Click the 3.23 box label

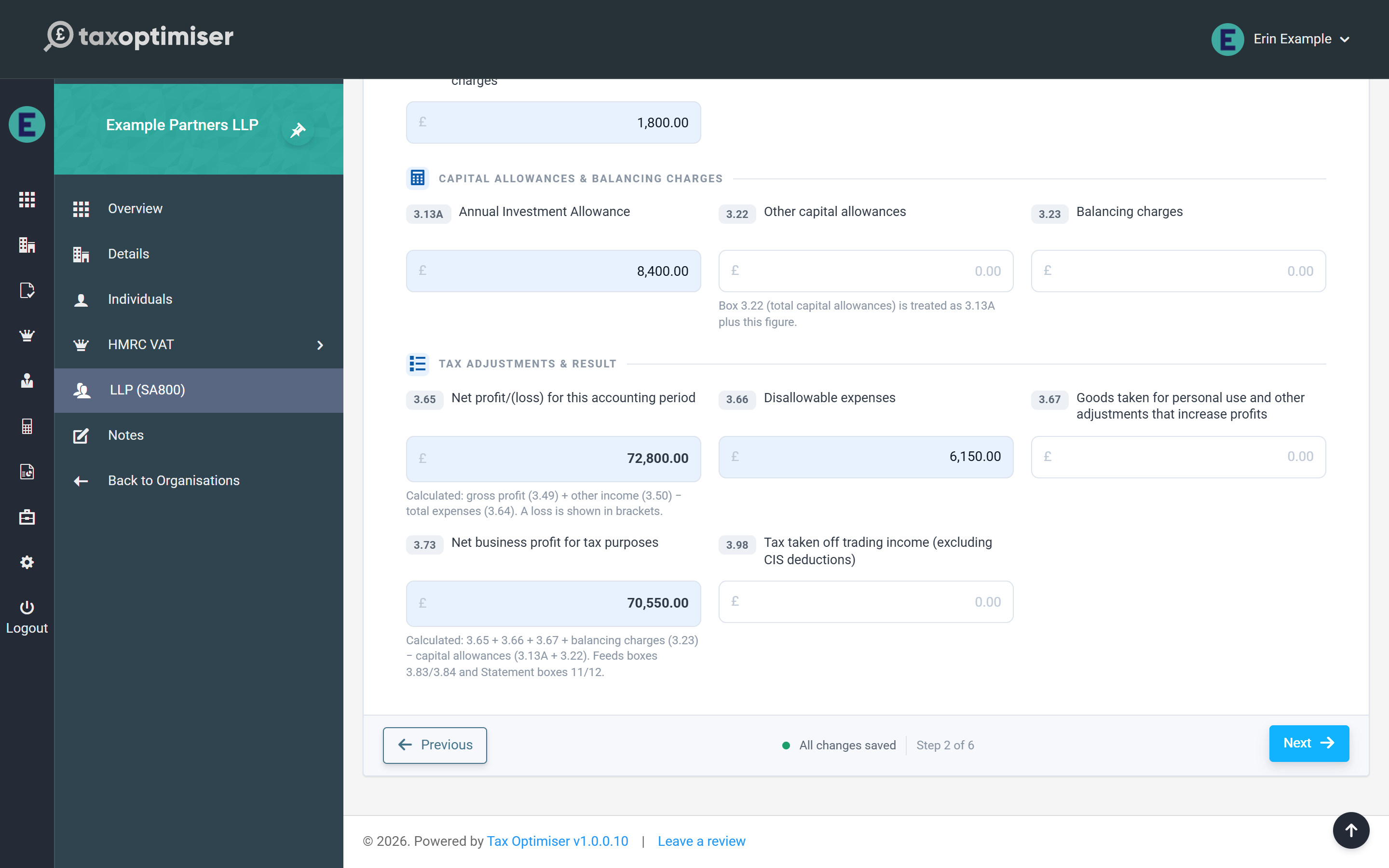pos(1049,214)
